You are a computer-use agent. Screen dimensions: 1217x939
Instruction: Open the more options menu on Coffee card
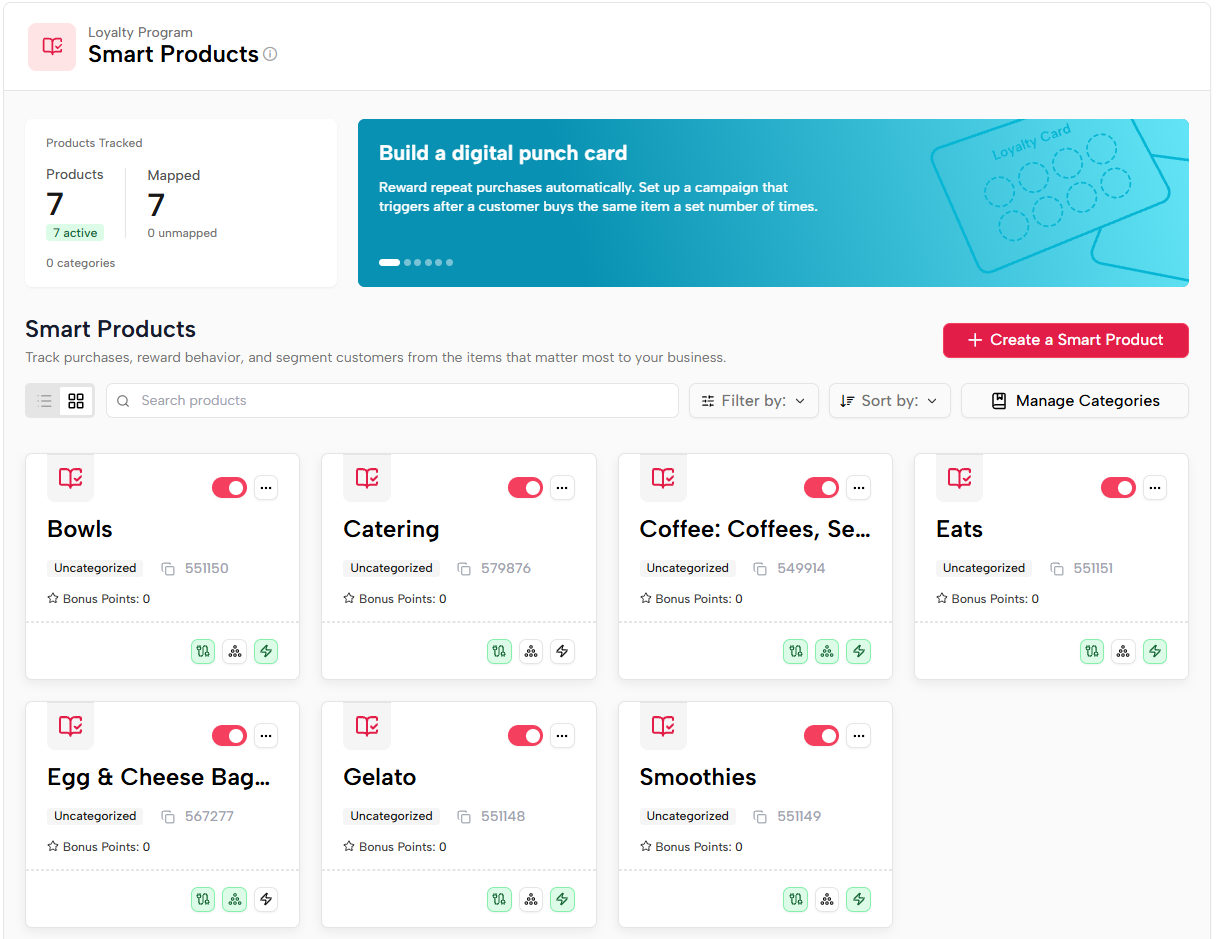(x=858, y=488)
